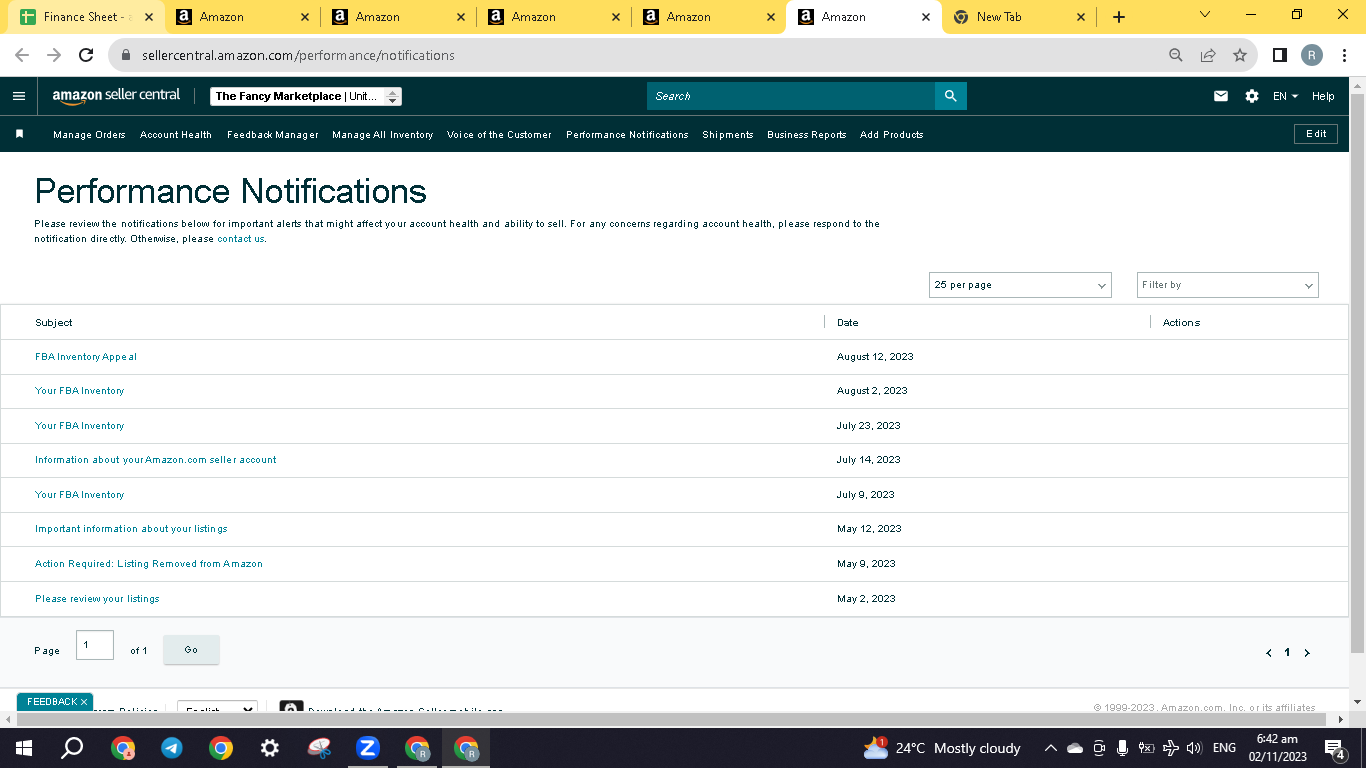Screen dimensions: 1366x768
Task: Click the magnifier search button beside Search field
Action: 950,96
